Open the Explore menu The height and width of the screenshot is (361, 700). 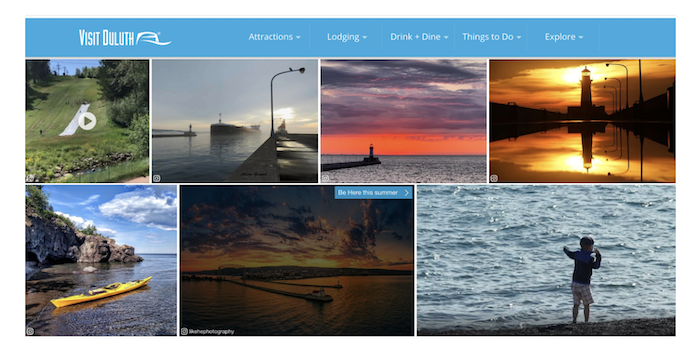[x=564, y=37]
